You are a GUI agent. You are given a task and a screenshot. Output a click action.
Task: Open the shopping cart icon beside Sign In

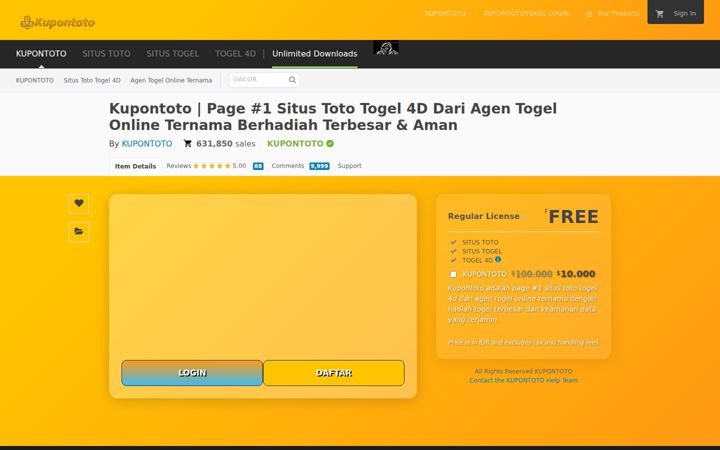(x=660, y=14)
